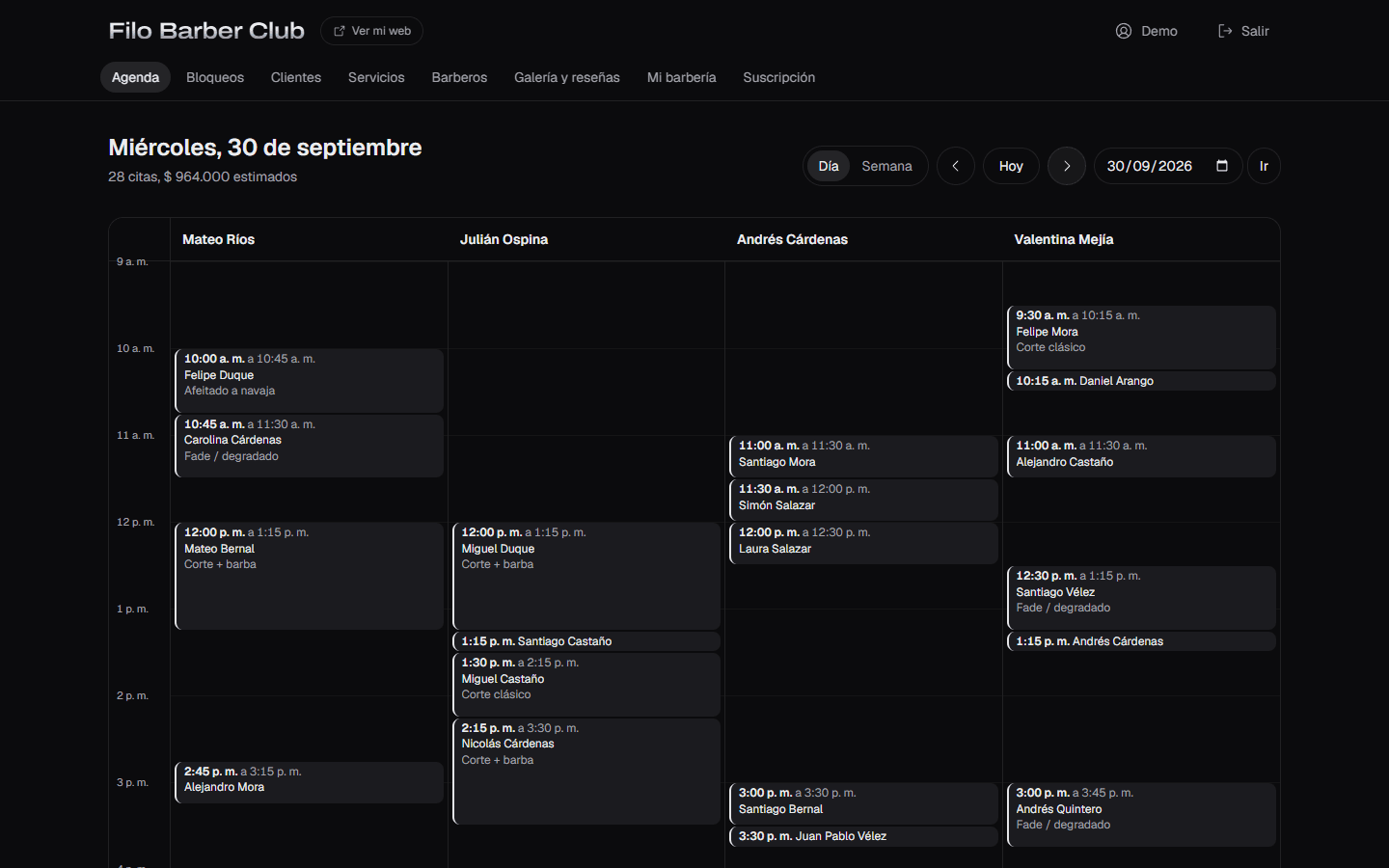Image resolution: width=1389 pixels, height=868 pixels.
Task: Open Laura Salazar's 12:00 p. m. appointment
Action: point(863,543)
